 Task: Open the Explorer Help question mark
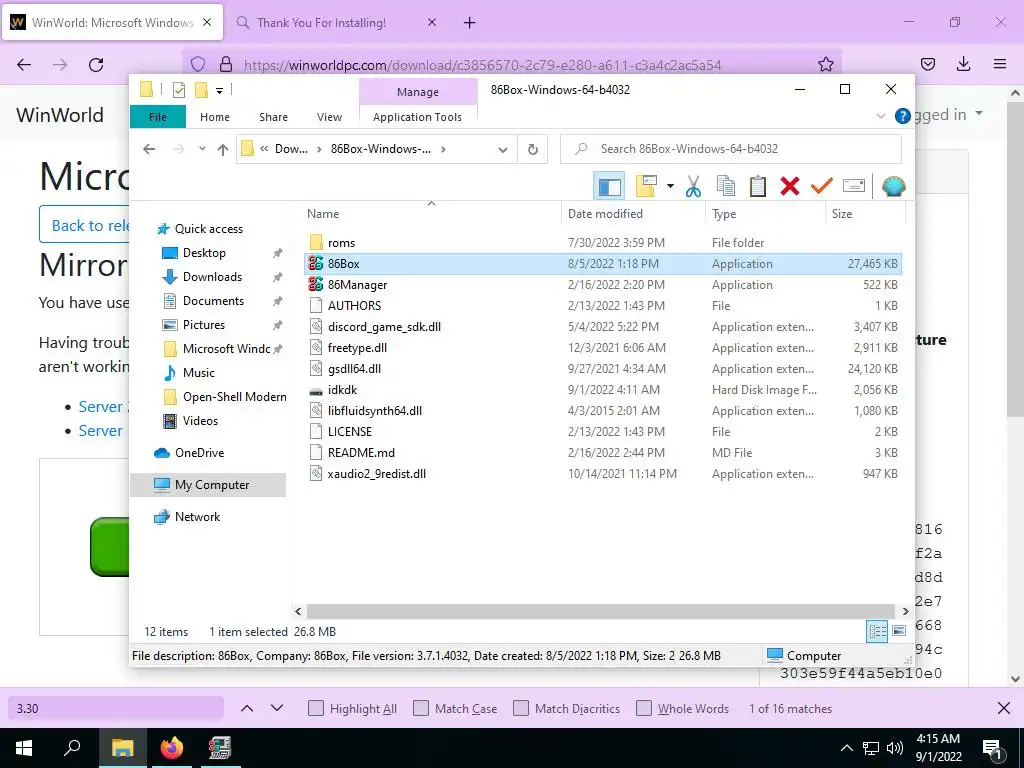tap(903, 116)
